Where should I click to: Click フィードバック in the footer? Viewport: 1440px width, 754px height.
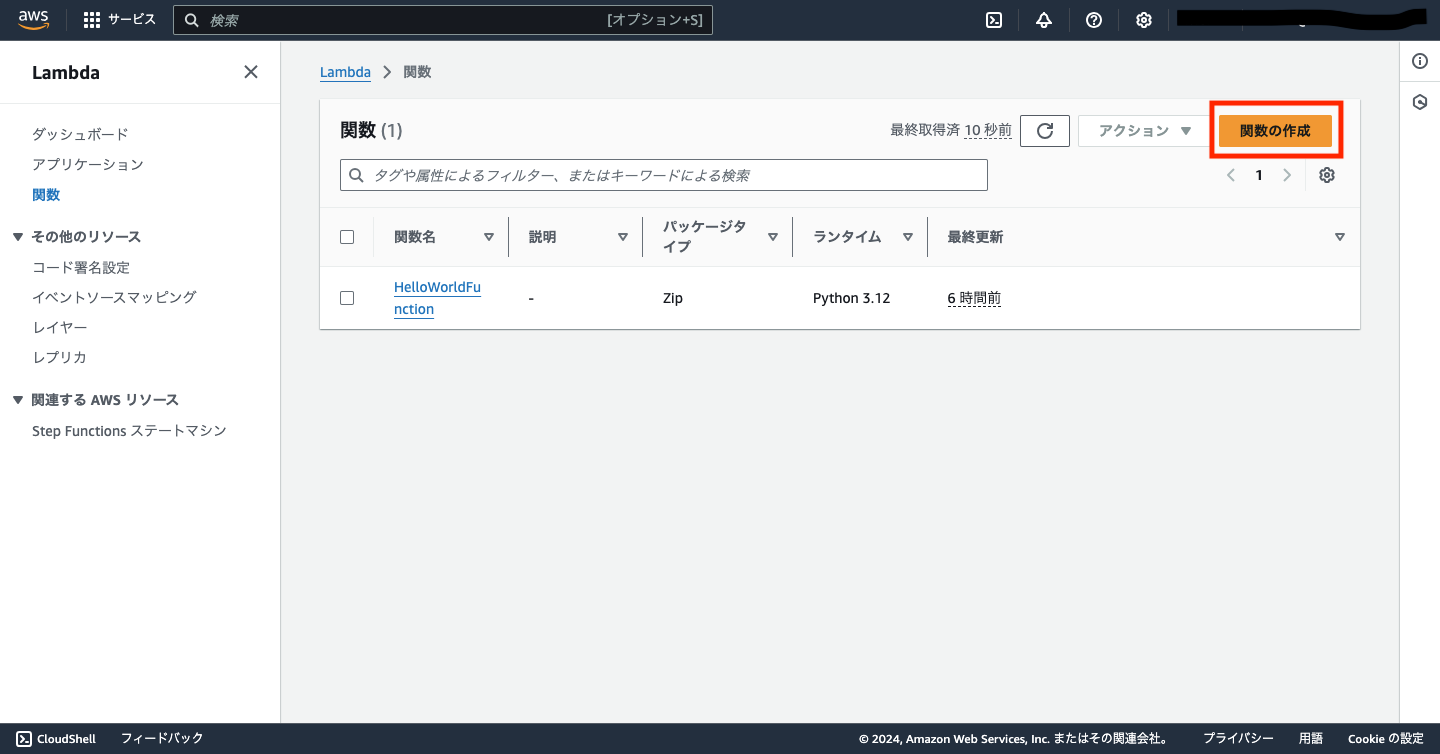(162, 738)
